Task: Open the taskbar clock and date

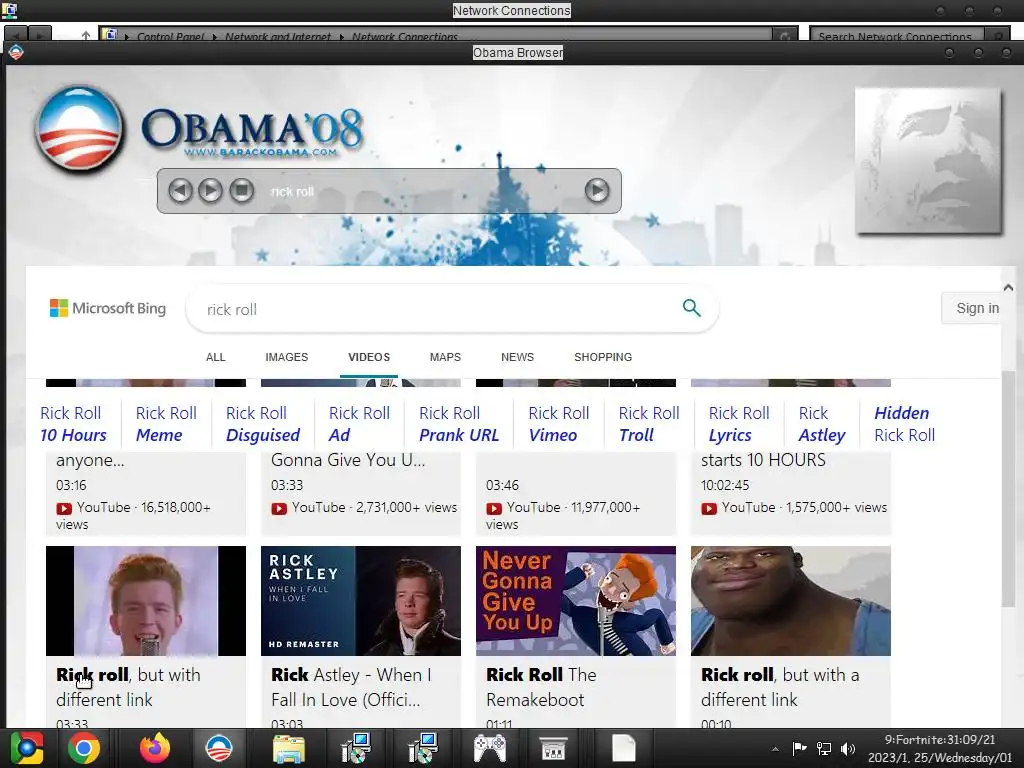Action: click(x=939, y=748)
